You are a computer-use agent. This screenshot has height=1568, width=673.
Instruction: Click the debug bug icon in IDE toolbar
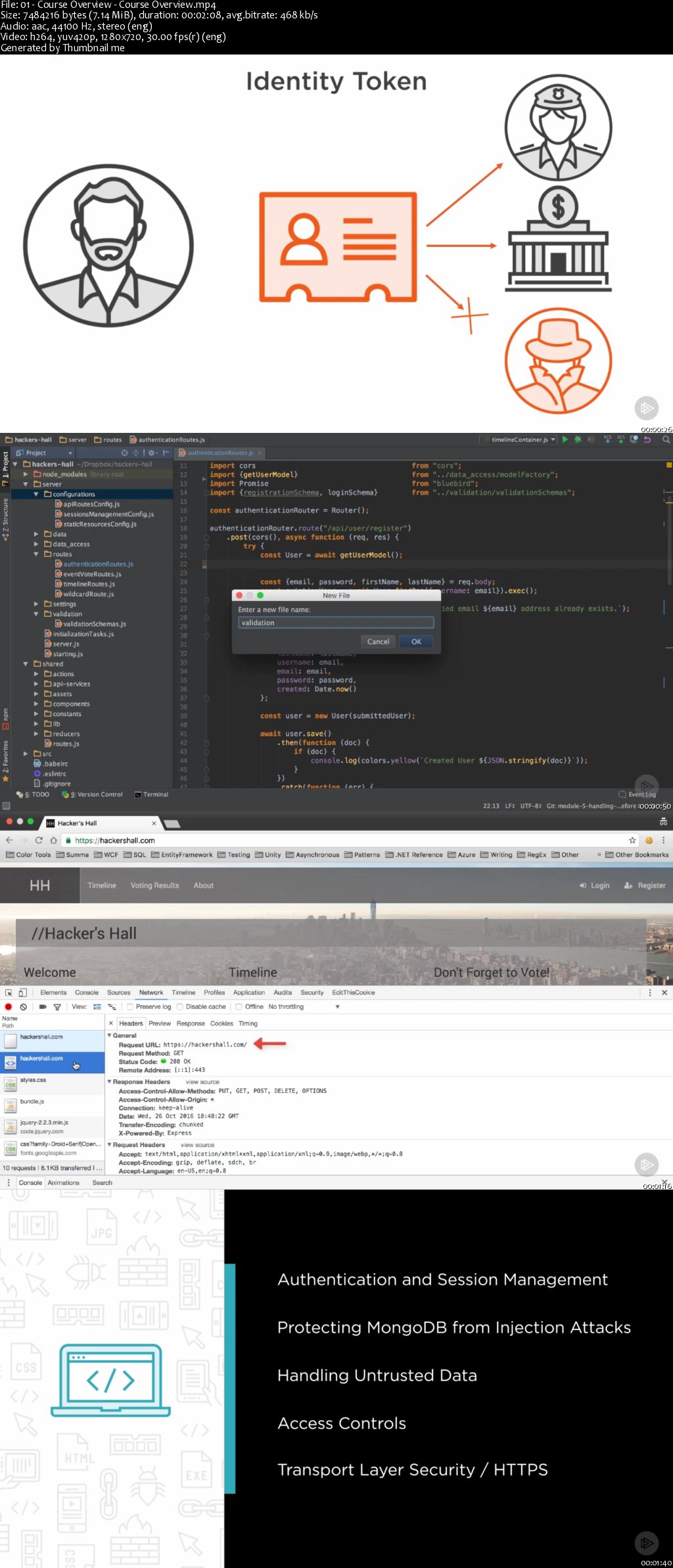pos(578,439)
